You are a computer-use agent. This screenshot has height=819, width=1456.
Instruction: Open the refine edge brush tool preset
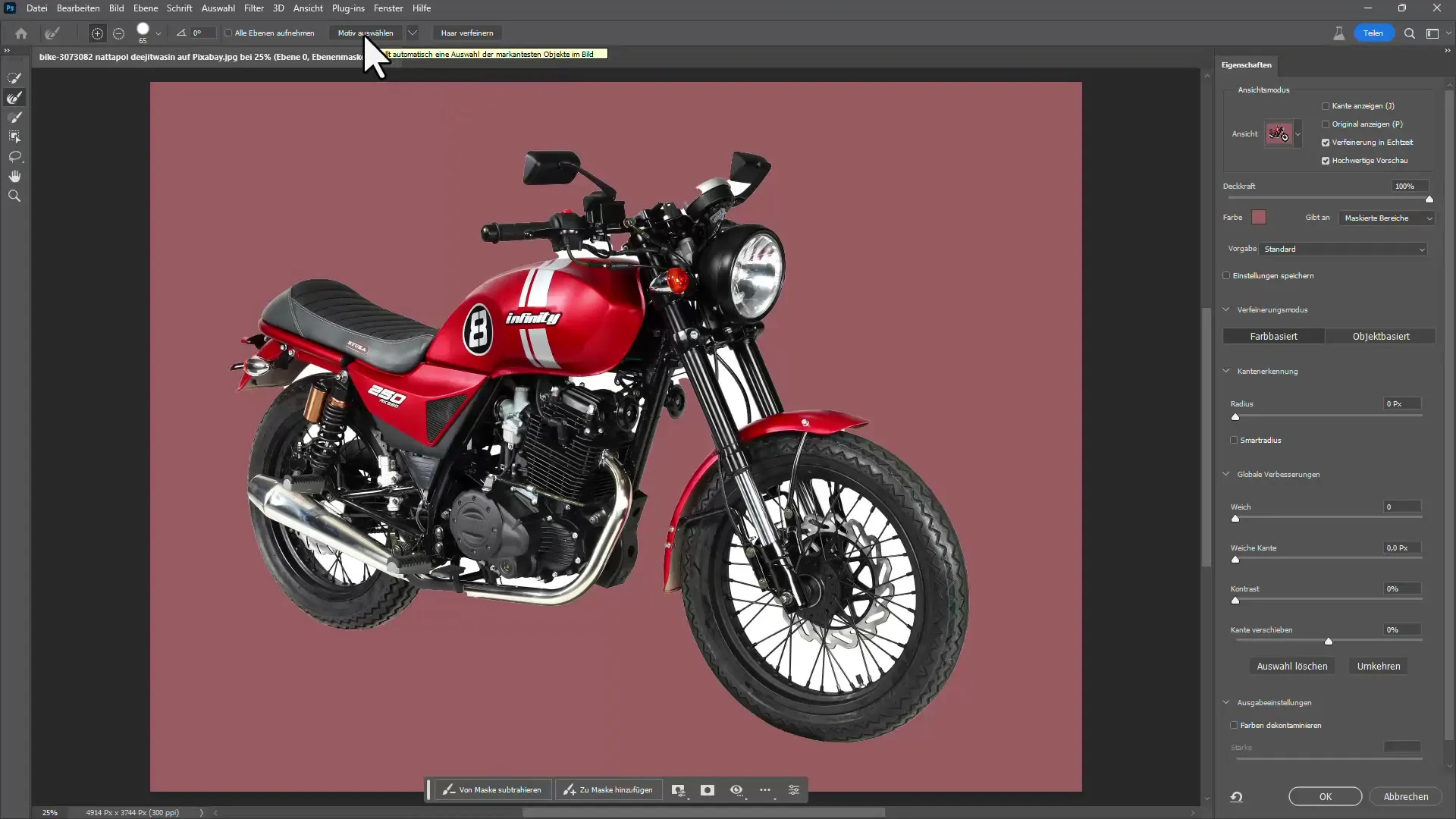[52, 33]
